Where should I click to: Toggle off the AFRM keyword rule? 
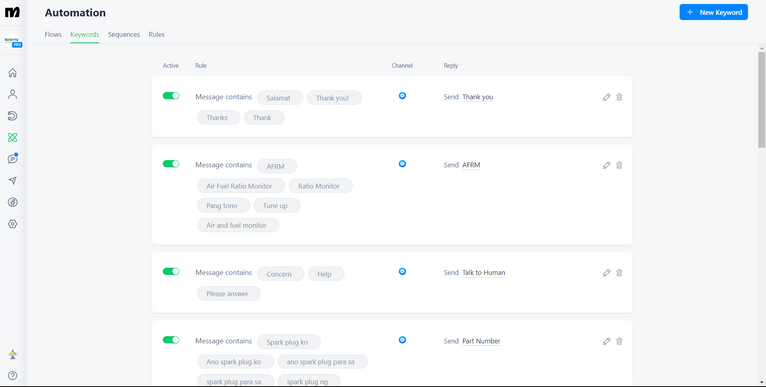[x=171, y=164]
